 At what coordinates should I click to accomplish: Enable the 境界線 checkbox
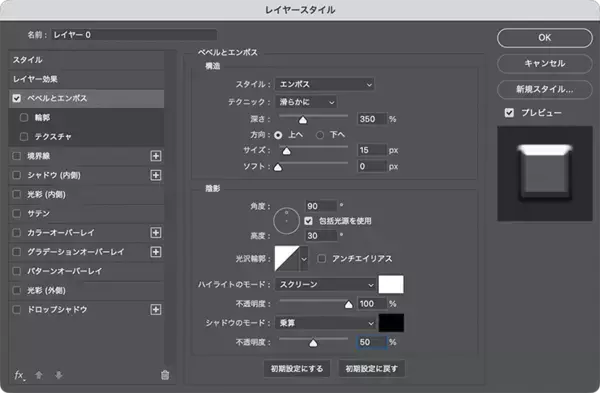pos(16,156)
